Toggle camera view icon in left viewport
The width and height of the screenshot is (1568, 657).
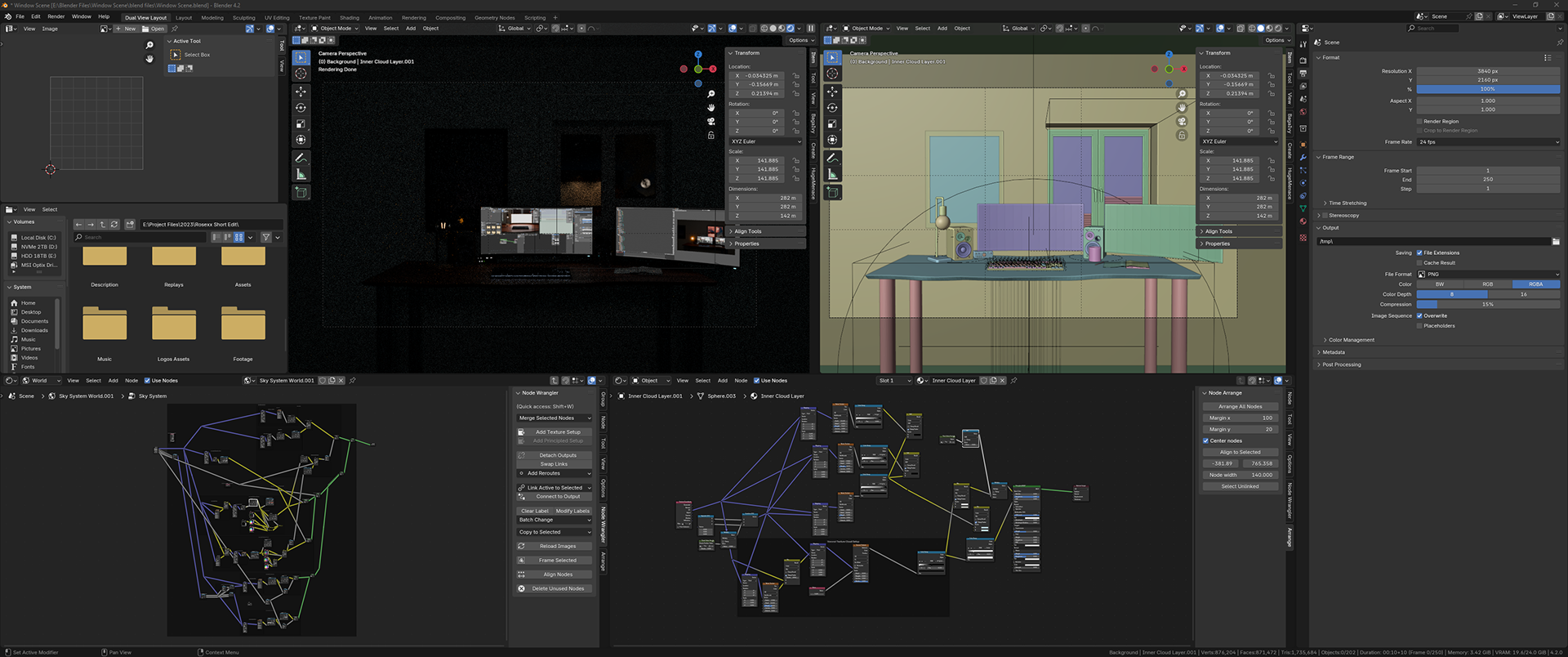[711, 121]
